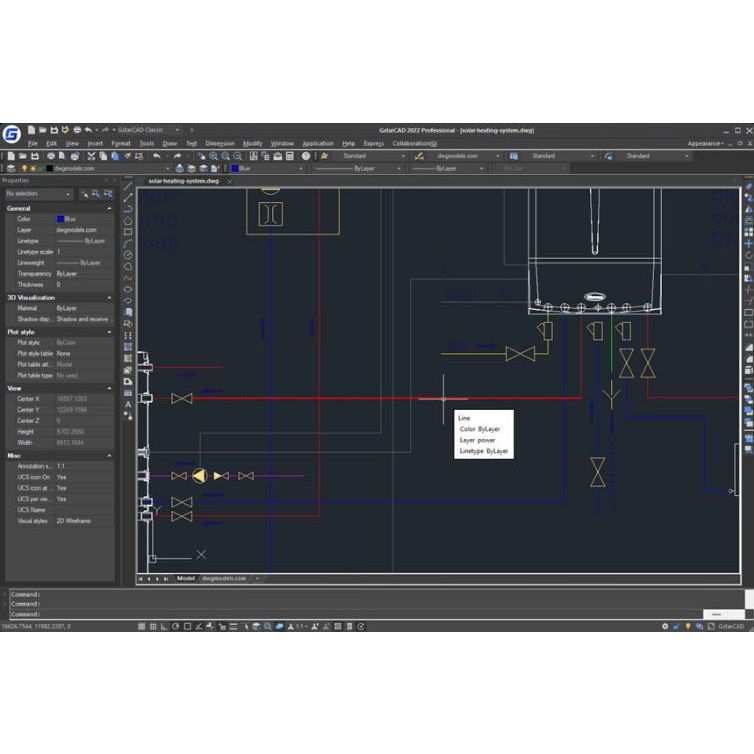Switch to the Model layout tab
The width and height of the screenshot is (754, 754).
pos(186,578)
